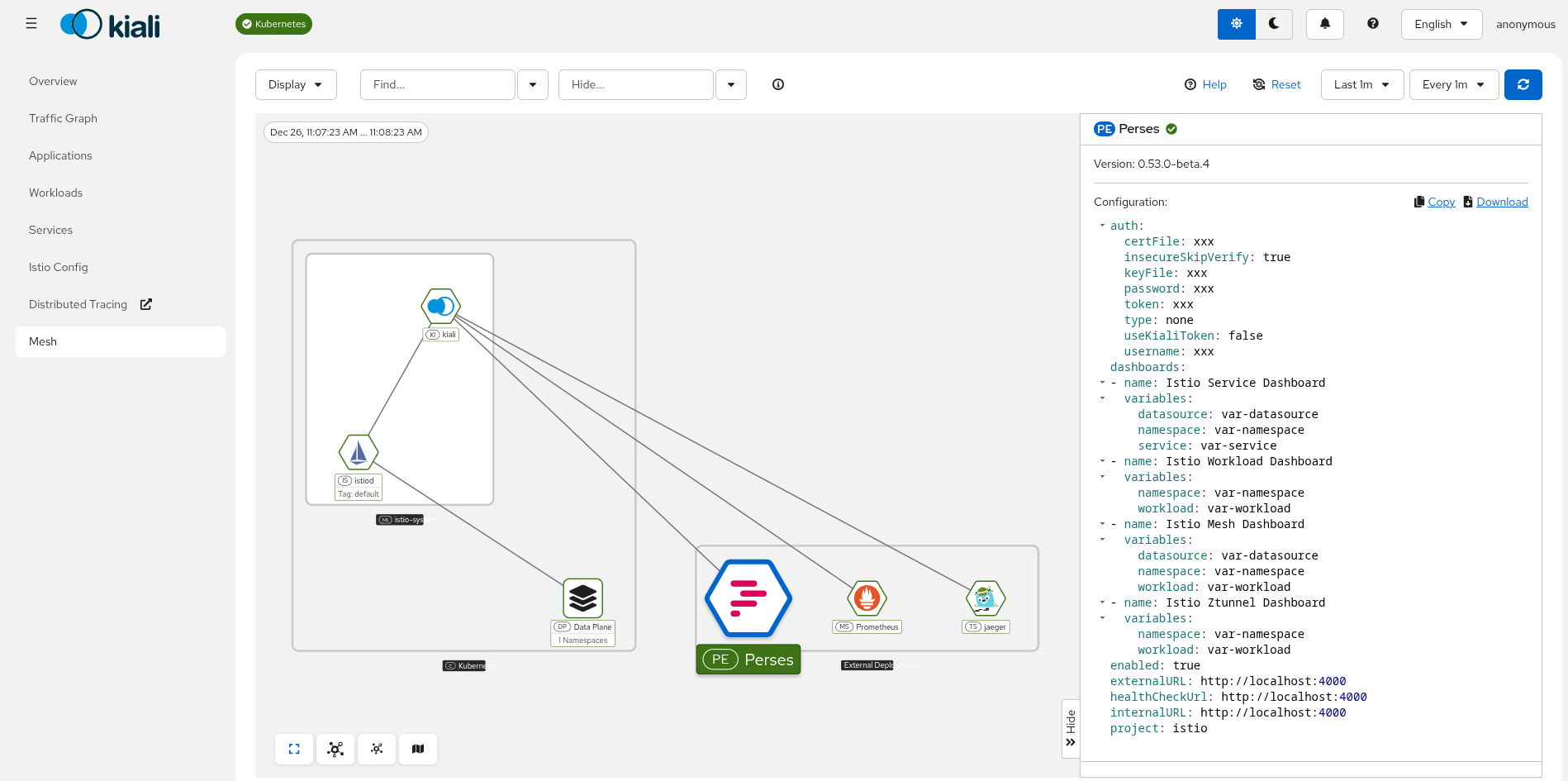Click the Prometheus node icon in graph
This screenshot has height=781, width=1568.
[867, 598]
